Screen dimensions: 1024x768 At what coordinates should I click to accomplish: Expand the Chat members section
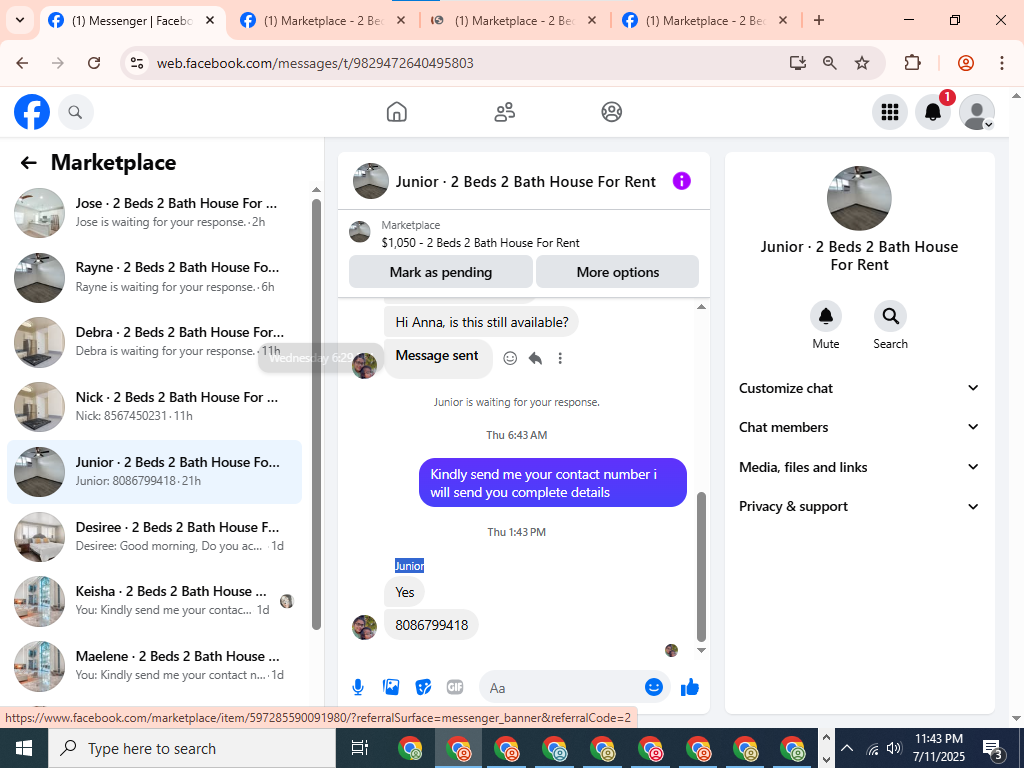(x=859, y=427)
